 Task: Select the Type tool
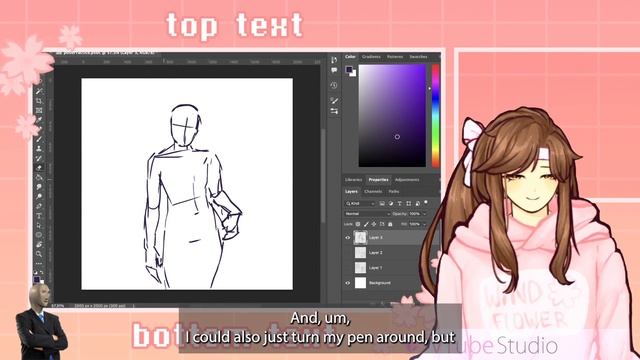[x=39, y=216]
